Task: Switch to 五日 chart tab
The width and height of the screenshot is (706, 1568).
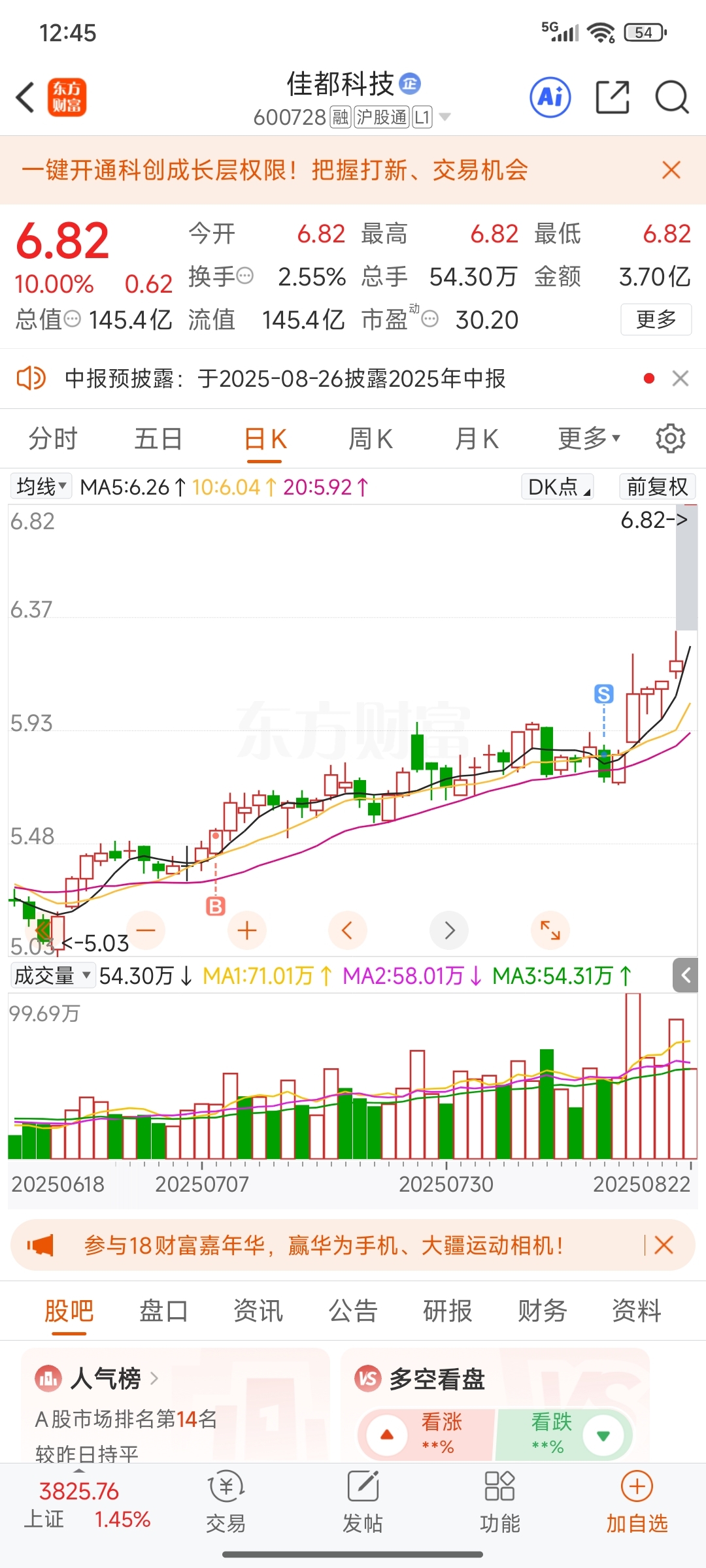Action: 158,438
